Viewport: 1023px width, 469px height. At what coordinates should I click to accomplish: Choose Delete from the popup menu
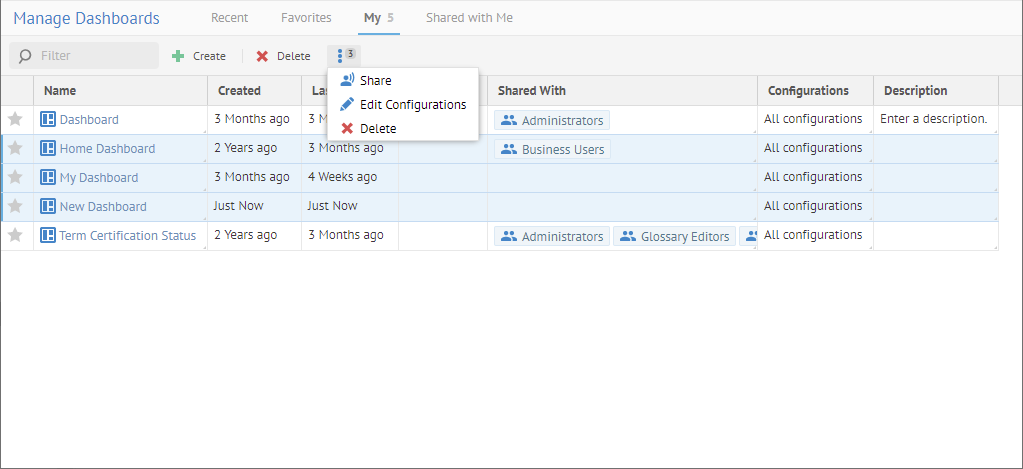377,128
